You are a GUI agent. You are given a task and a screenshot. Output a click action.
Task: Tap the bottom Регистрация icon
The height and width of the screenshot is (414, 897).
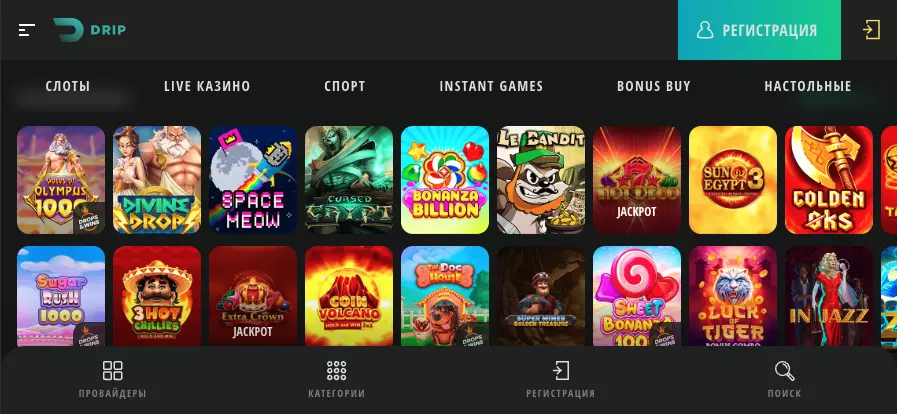561,371
